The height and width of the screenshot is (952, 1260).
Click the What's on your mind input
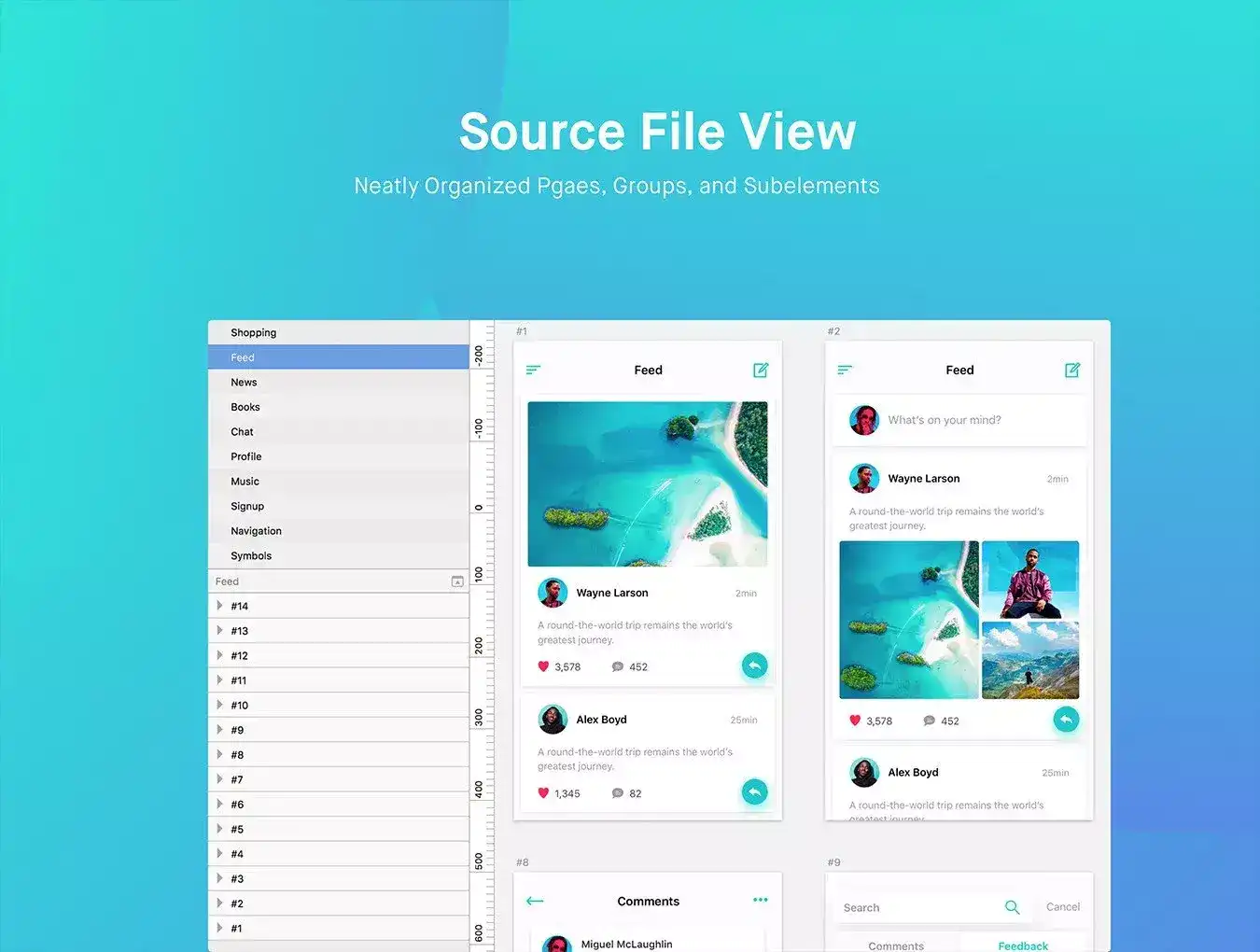point(945,420)
